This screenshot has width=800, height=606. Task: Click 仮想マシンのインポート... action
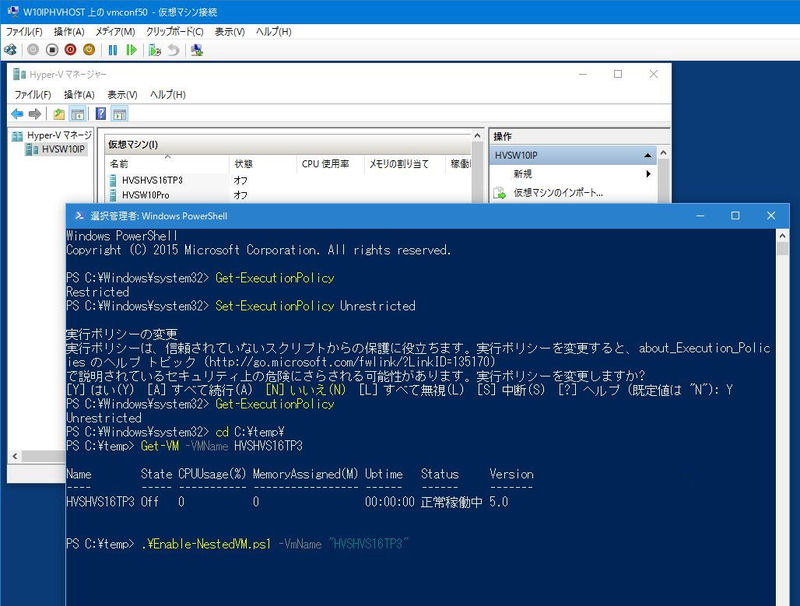(x=558, y=193)
